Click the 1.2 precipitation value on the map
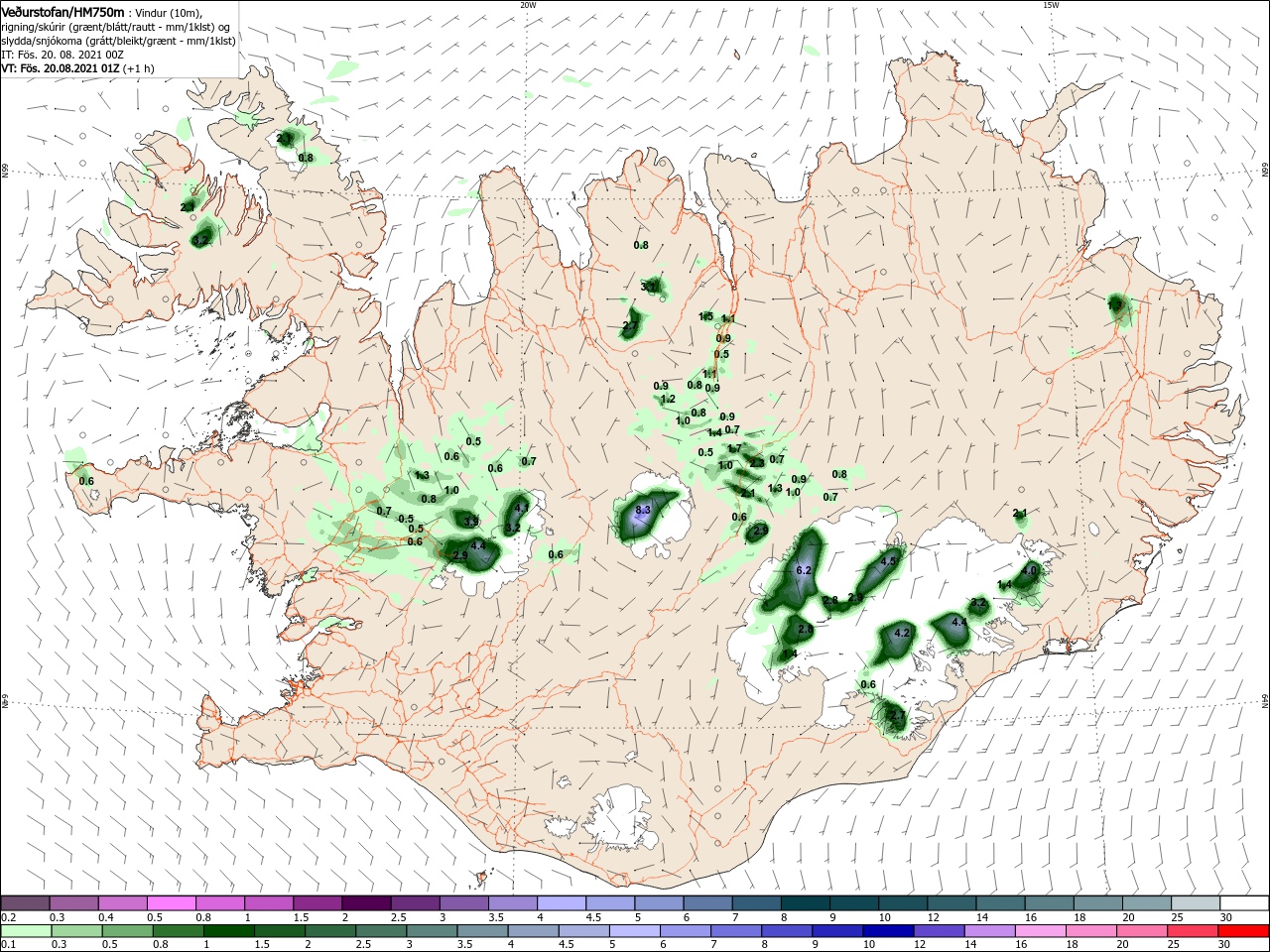This screenshot has height=952, width=1270. [668, 399]
